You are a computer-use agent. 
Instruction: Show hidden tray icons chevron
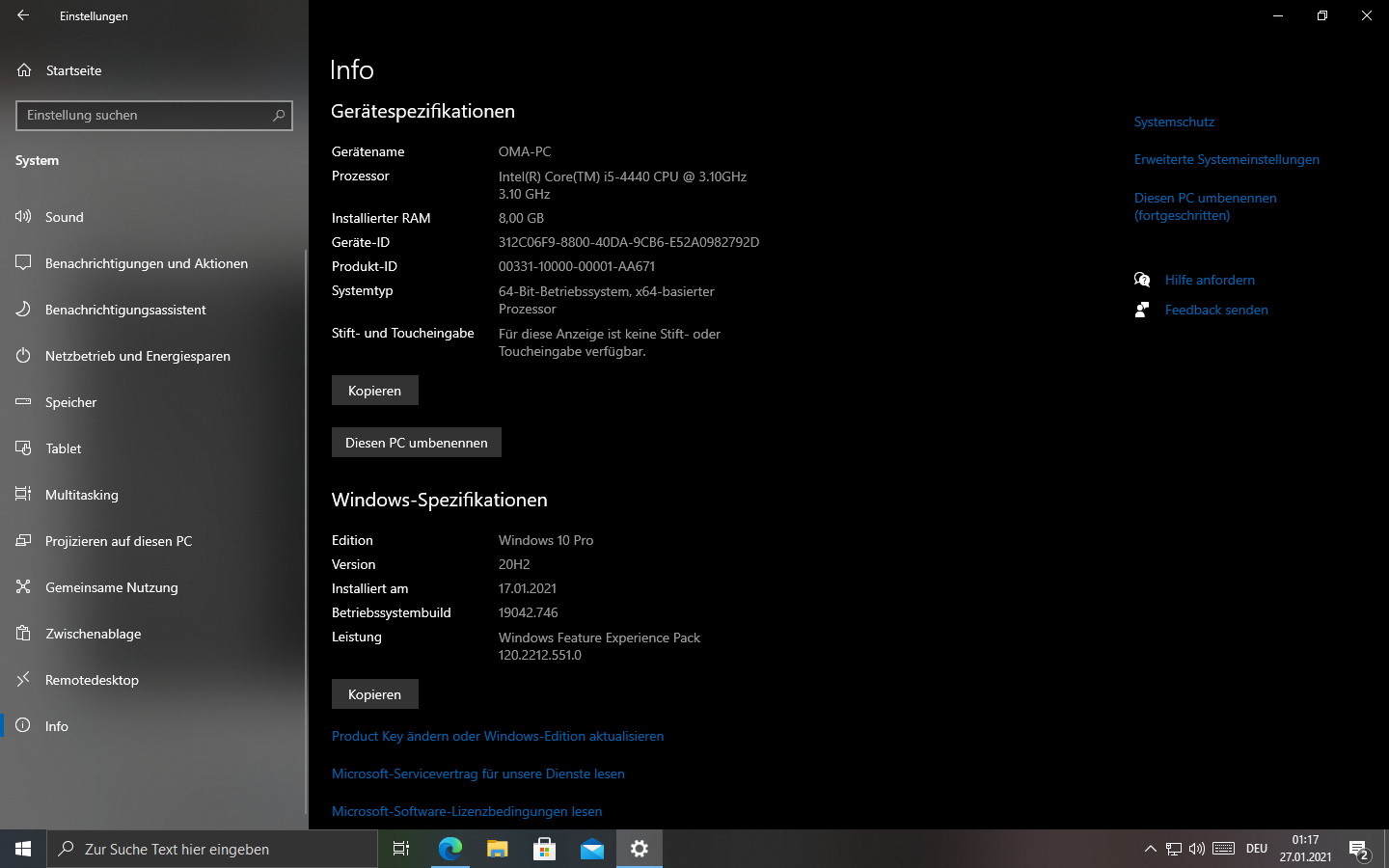coord(1150,849)
